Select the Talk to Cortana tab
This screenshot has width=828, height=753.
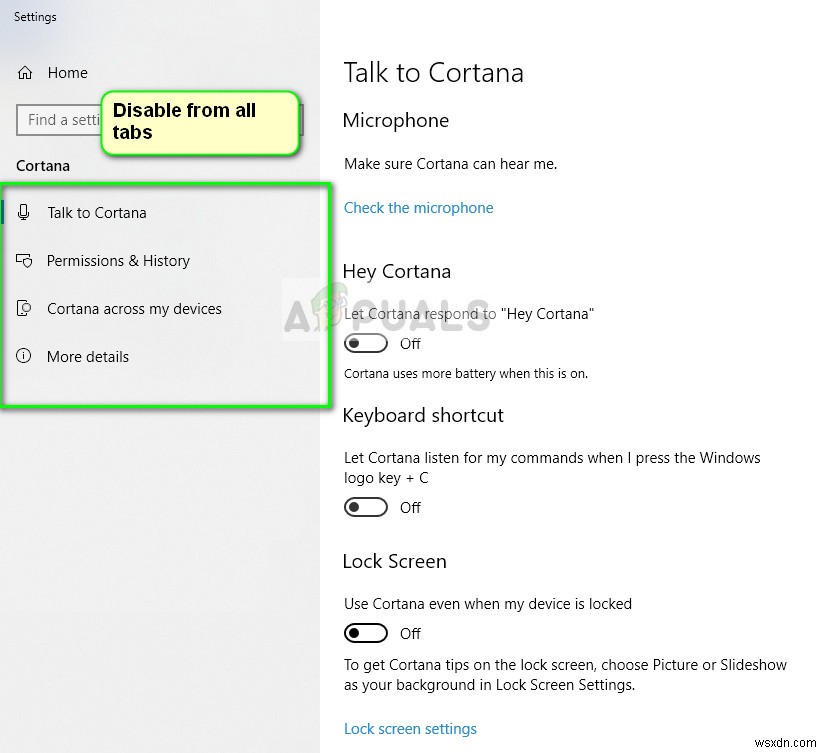coord(97,212)
